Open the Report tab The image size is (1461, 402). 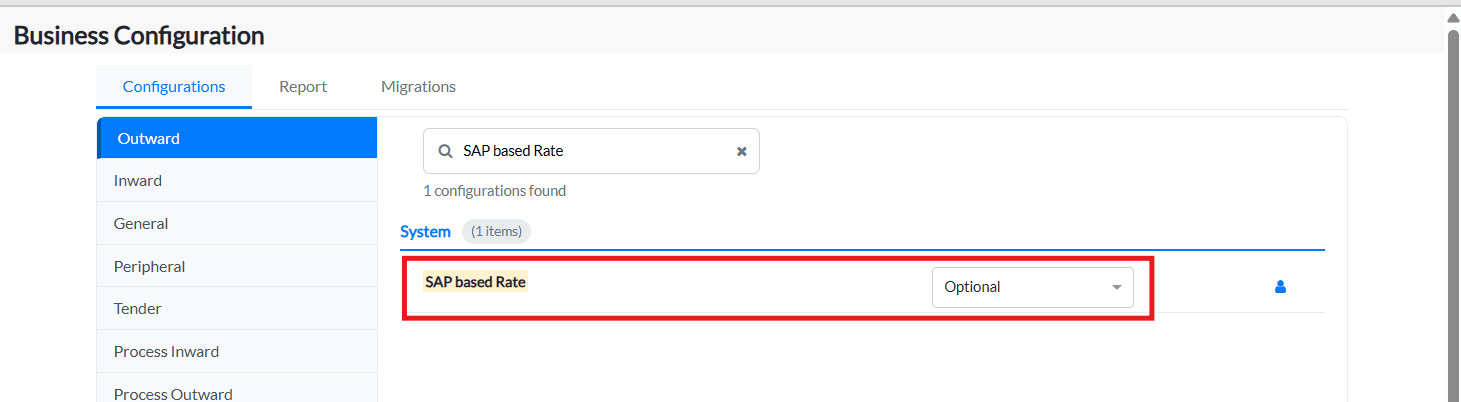coord(303,87)
